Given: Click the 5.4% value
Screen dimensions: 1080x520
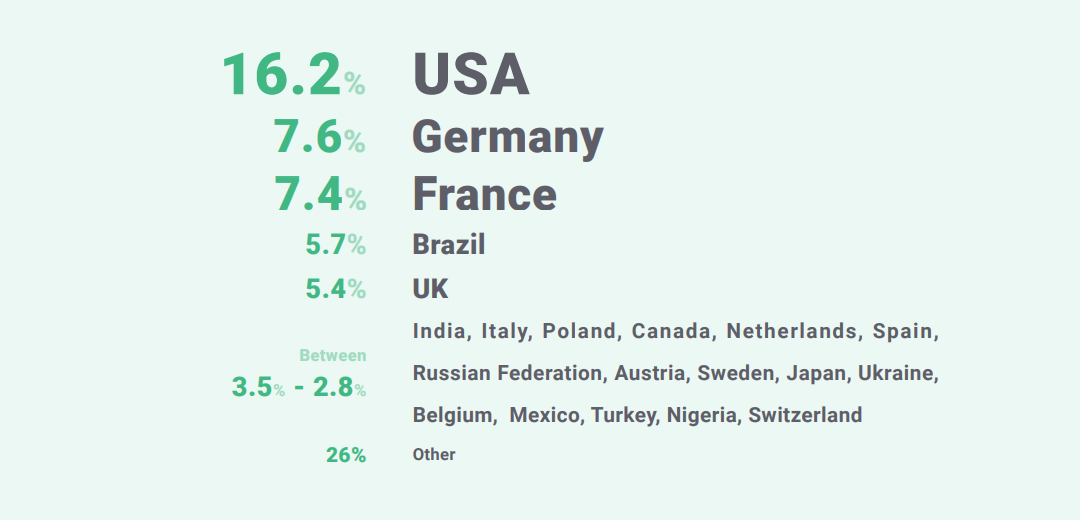Looking at the screenshot, I should pos(335,290).
